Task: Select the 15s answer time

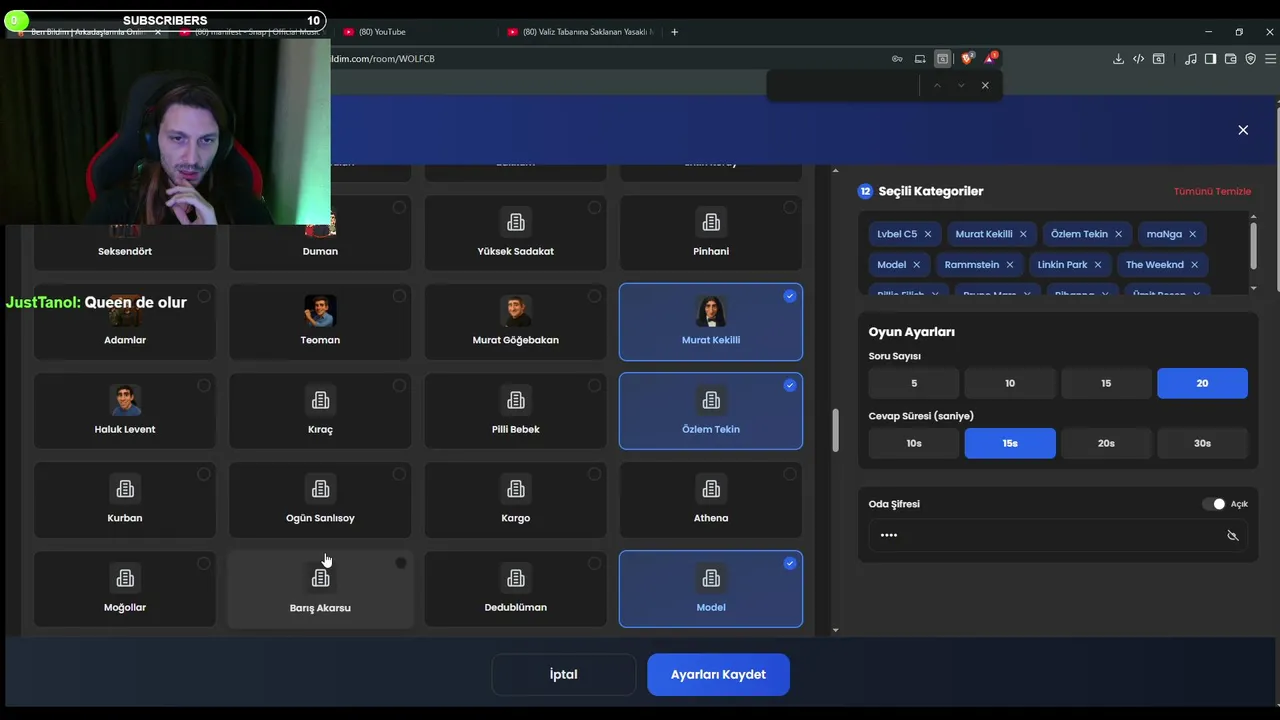Action: coord(1010,443)
